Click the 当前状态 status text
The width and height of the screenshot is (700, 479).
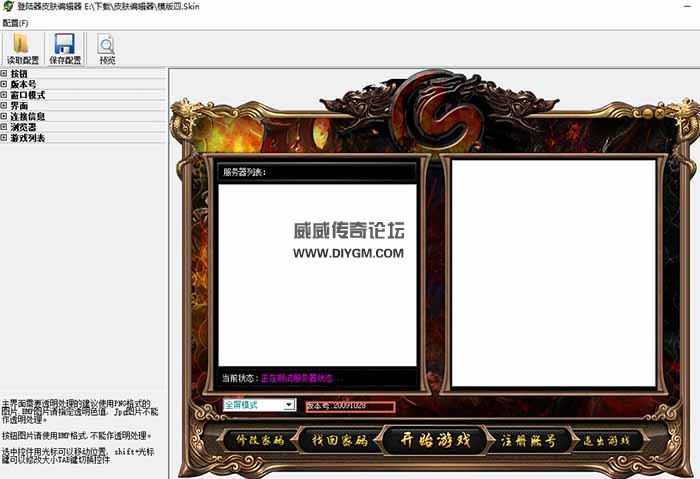[282, 378]
